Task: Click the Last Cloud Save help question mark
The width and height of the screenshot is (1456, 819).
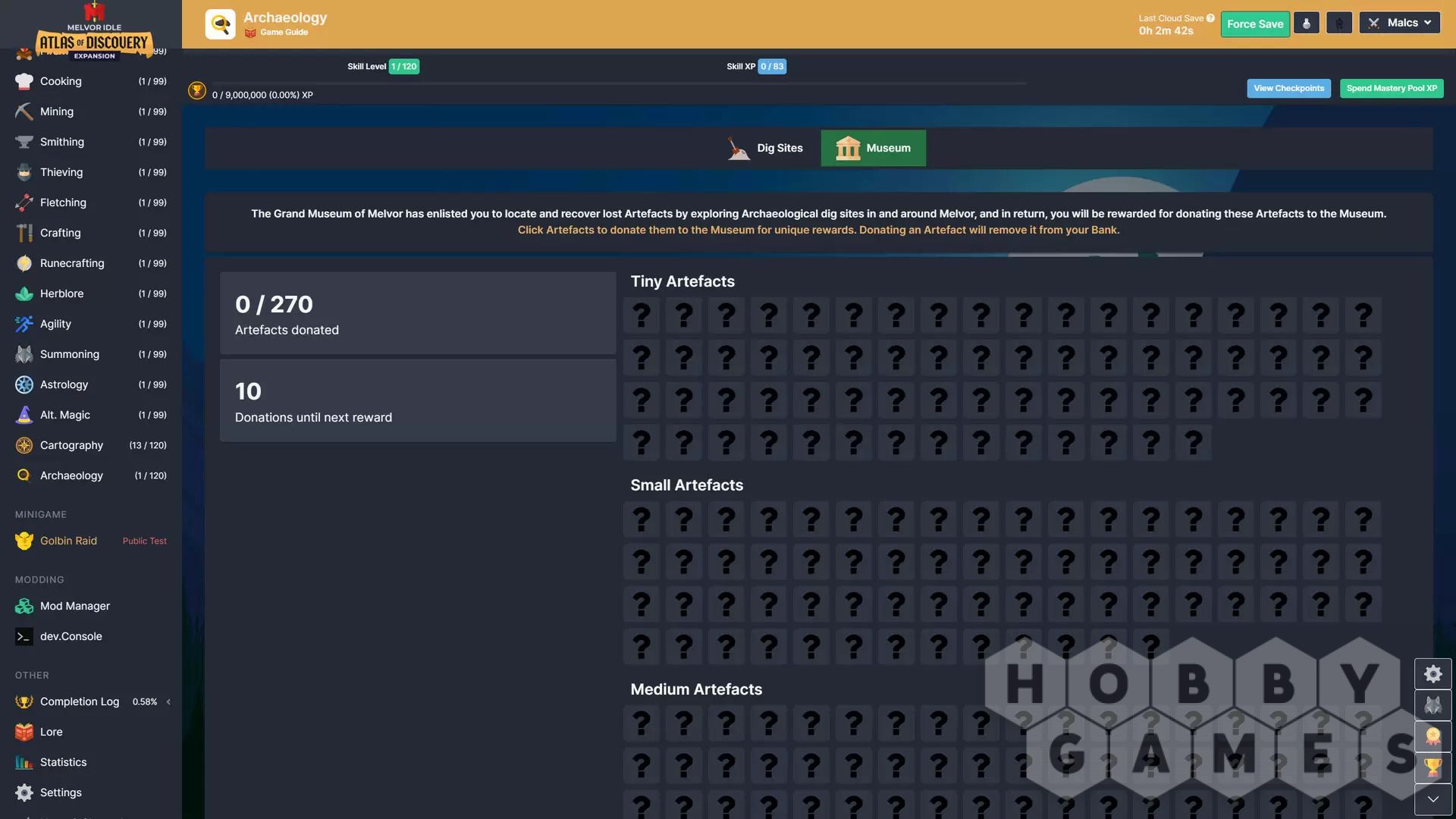Action: point(1210,18)
